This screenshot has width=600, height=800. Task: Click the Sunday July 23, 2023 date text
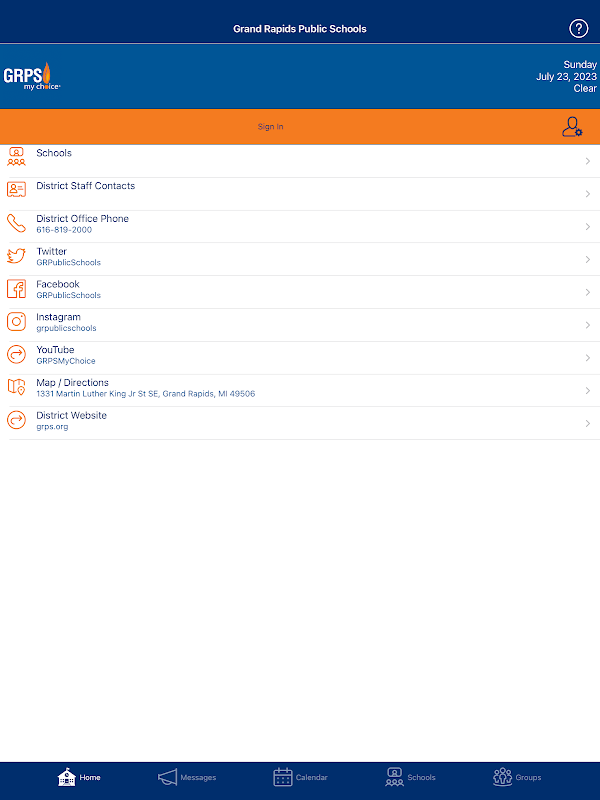566,70
